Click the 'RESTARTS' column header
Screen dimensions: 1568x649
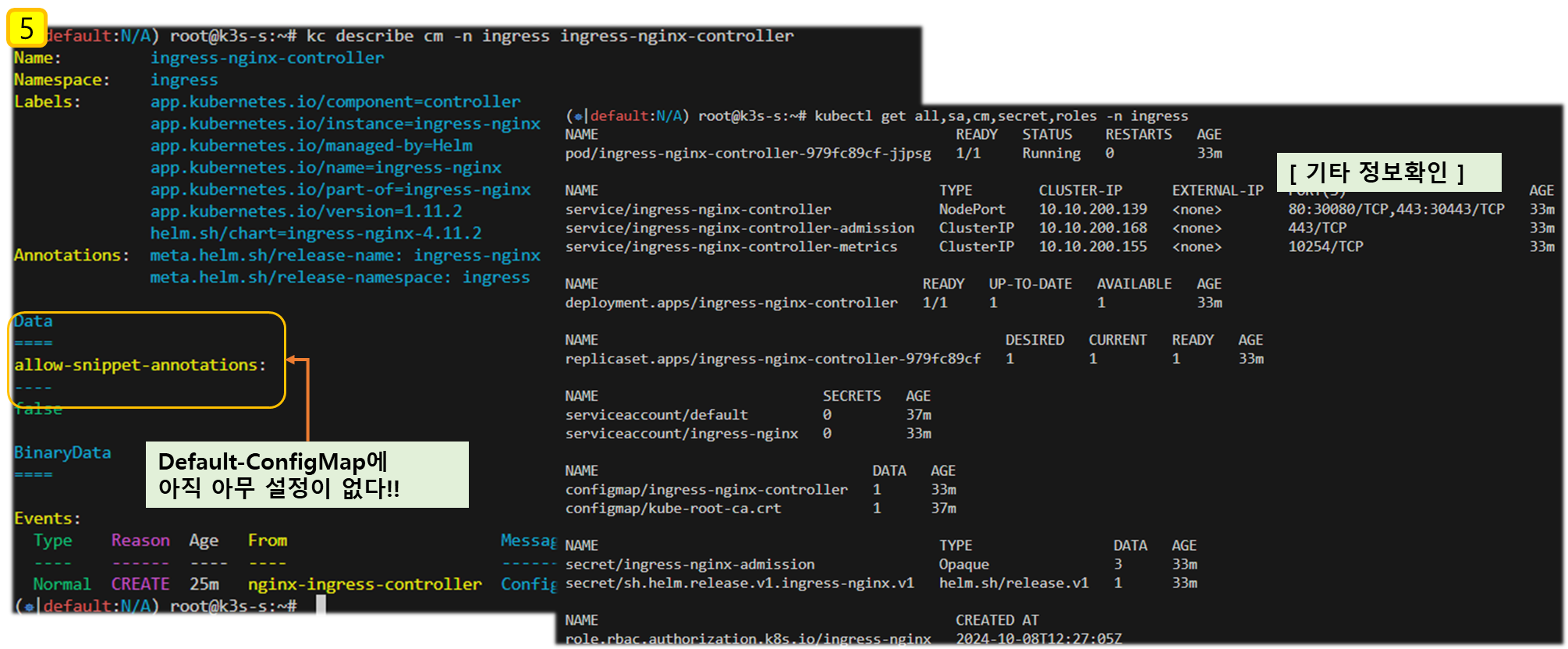tap(1138, 134)
